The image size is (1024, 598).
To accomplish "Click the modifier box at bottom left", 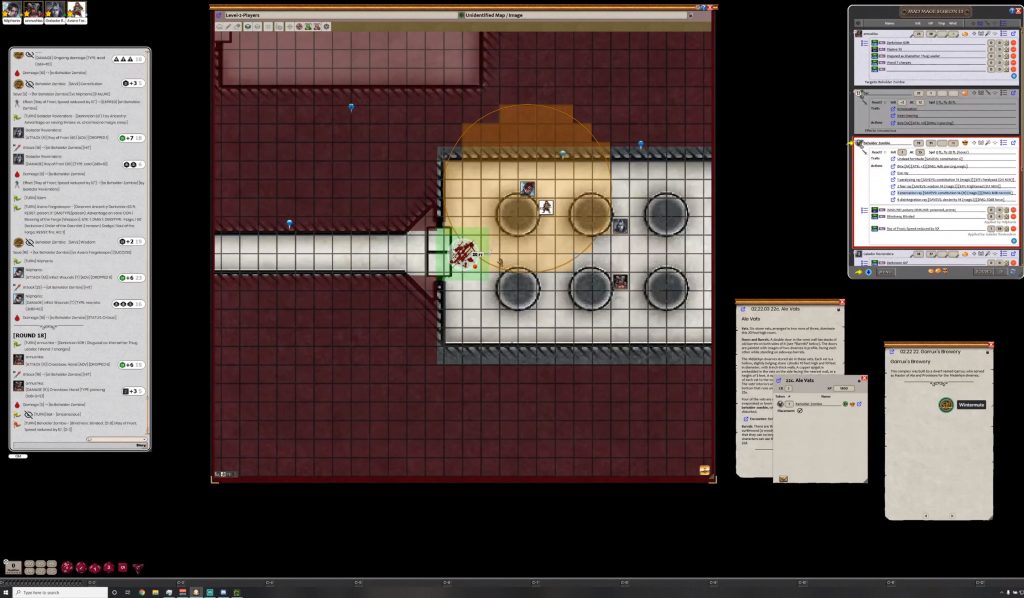I will coord(12,567).
